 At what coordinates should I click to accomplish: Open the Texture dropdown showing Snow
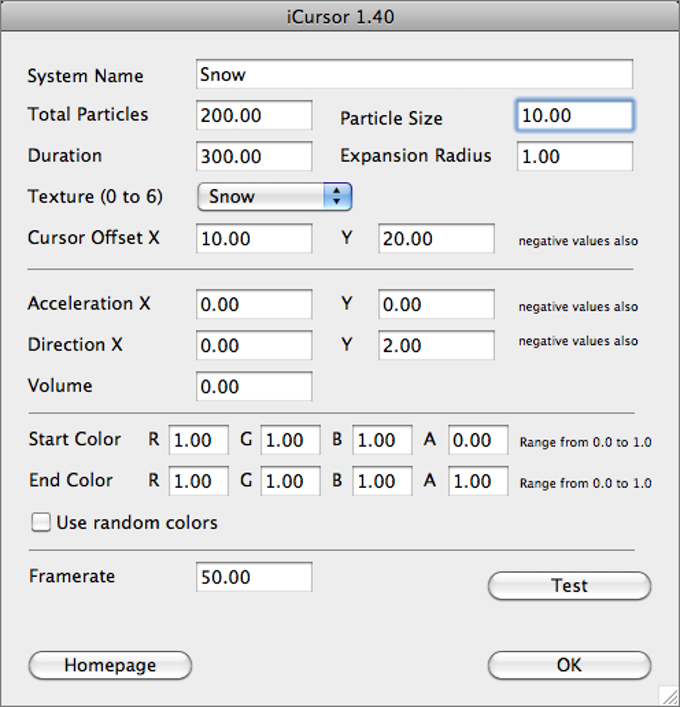point(274,197)
